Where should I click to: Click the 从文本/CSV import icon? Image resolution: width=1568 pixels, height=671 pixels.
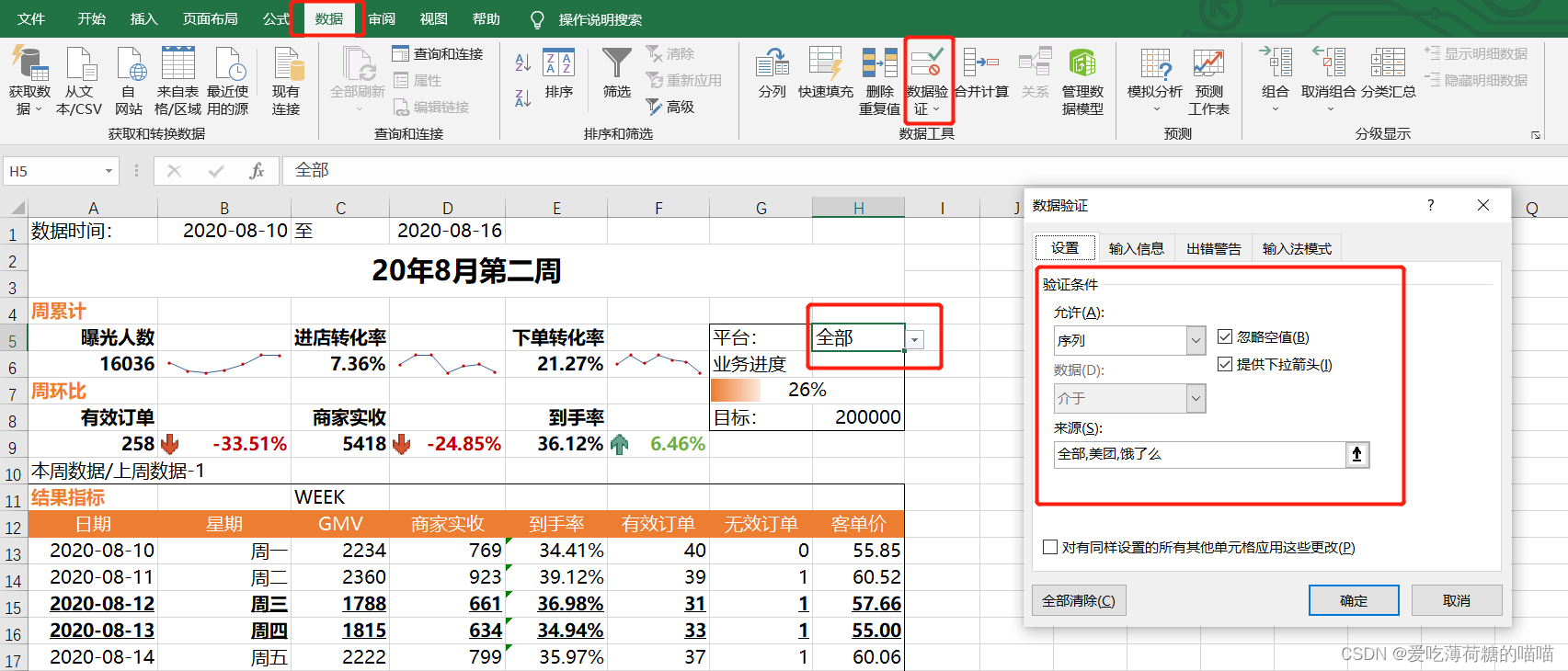(x=80, y=64)
